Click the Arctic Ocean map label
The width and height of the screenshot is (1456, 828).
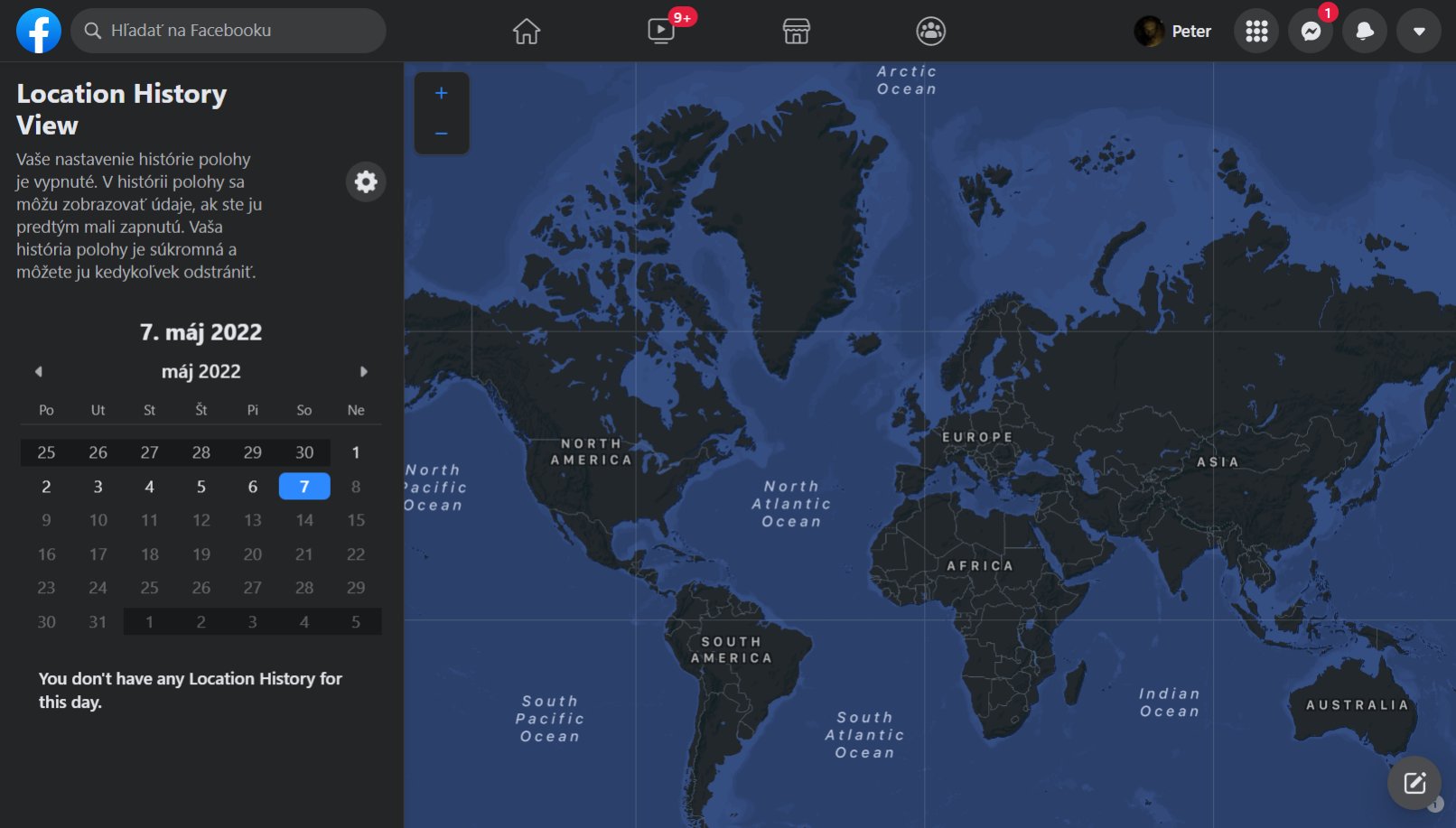[907, 79]
